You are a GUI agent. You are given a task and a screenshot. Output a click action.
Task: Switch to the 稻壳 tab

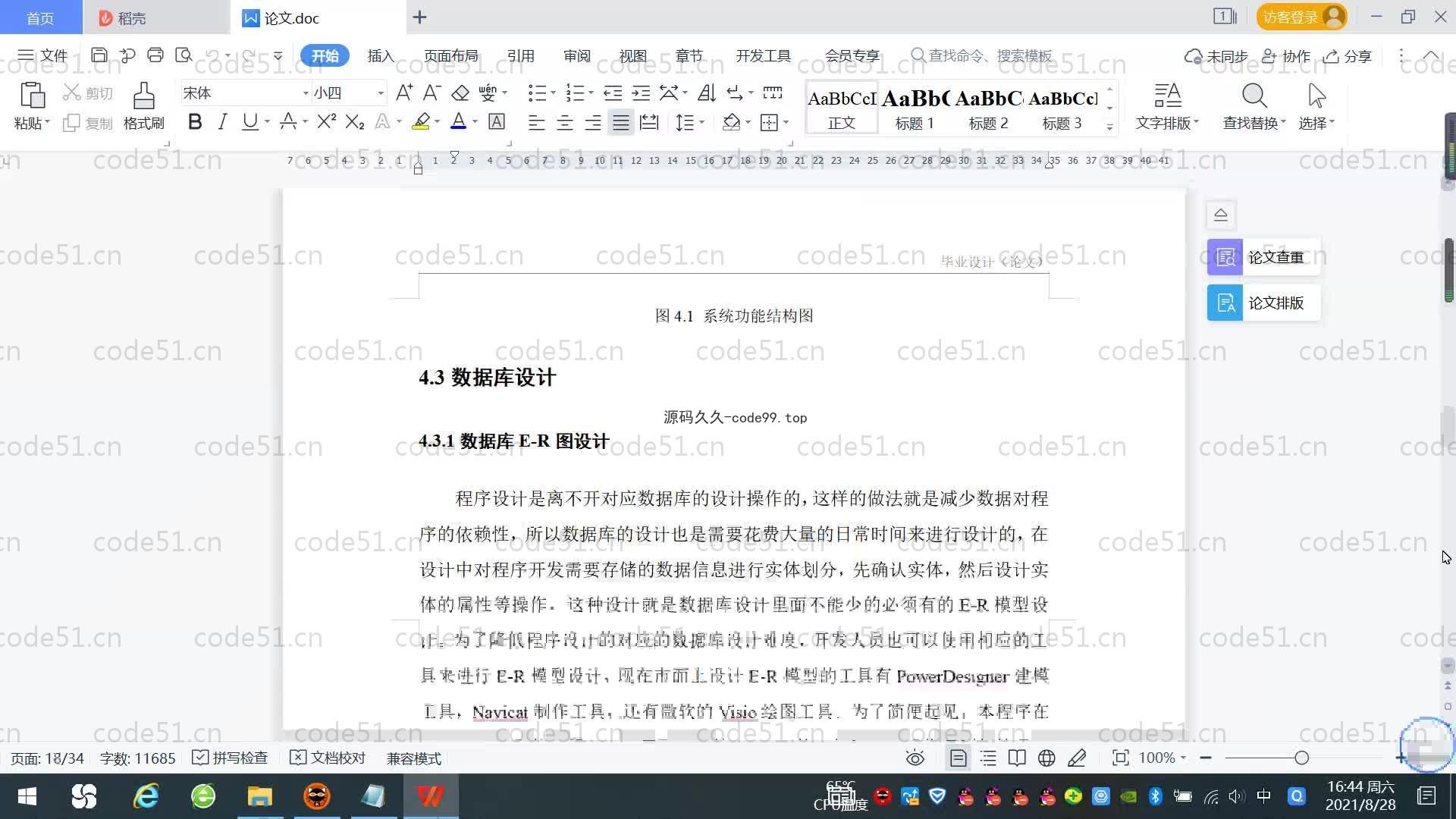coord(156,17)
